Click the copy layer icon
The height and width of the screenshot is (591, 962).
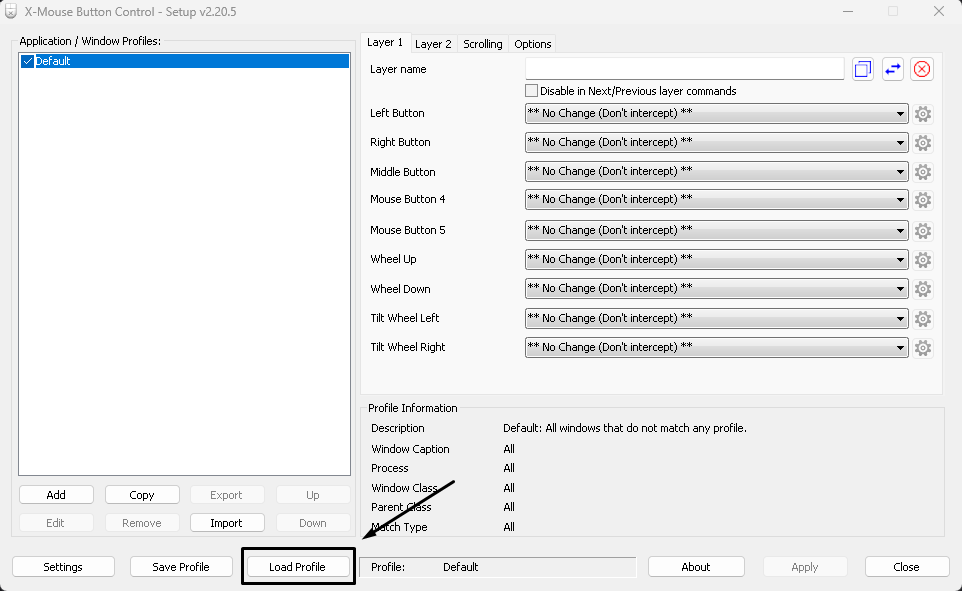[x=863, y=69]
